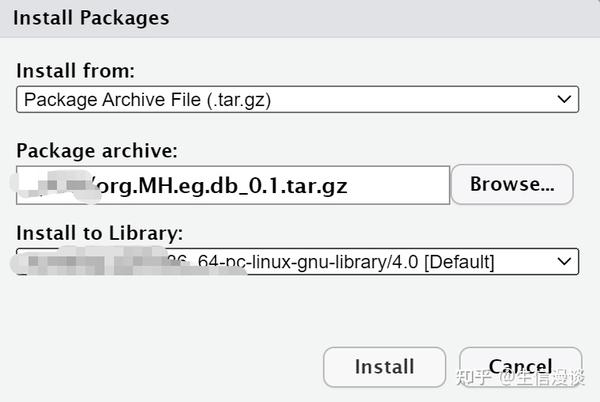Click the "Install from:" label
The height and width of the screenshot is (402, 600).
(75, 71)
